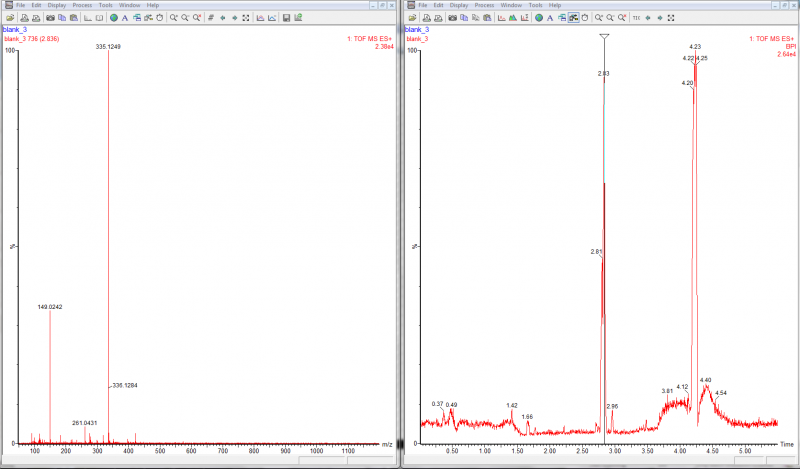The height and width of the screenshot is (469, 800).
Task: Click the 1.42 retention time peak label
Action: 512,405
